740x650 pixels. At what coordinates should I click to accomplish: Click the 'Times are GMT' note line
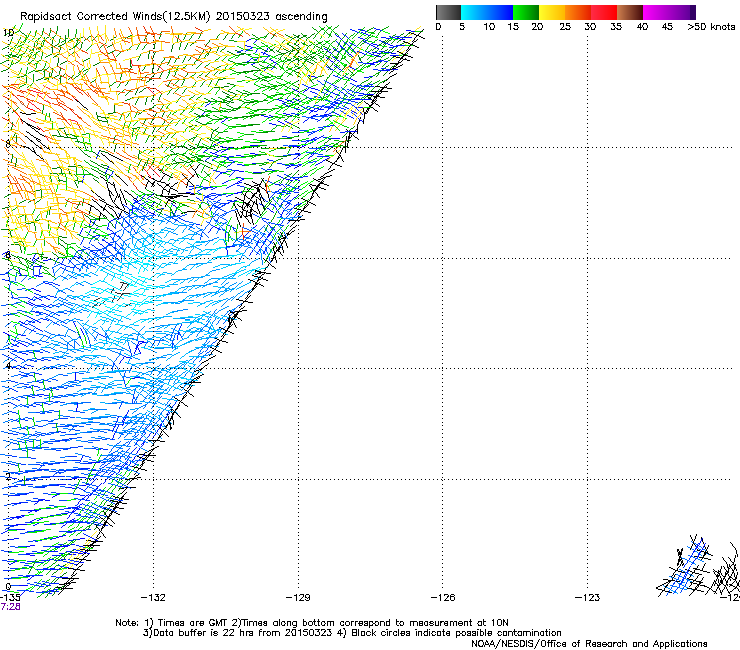312,623
